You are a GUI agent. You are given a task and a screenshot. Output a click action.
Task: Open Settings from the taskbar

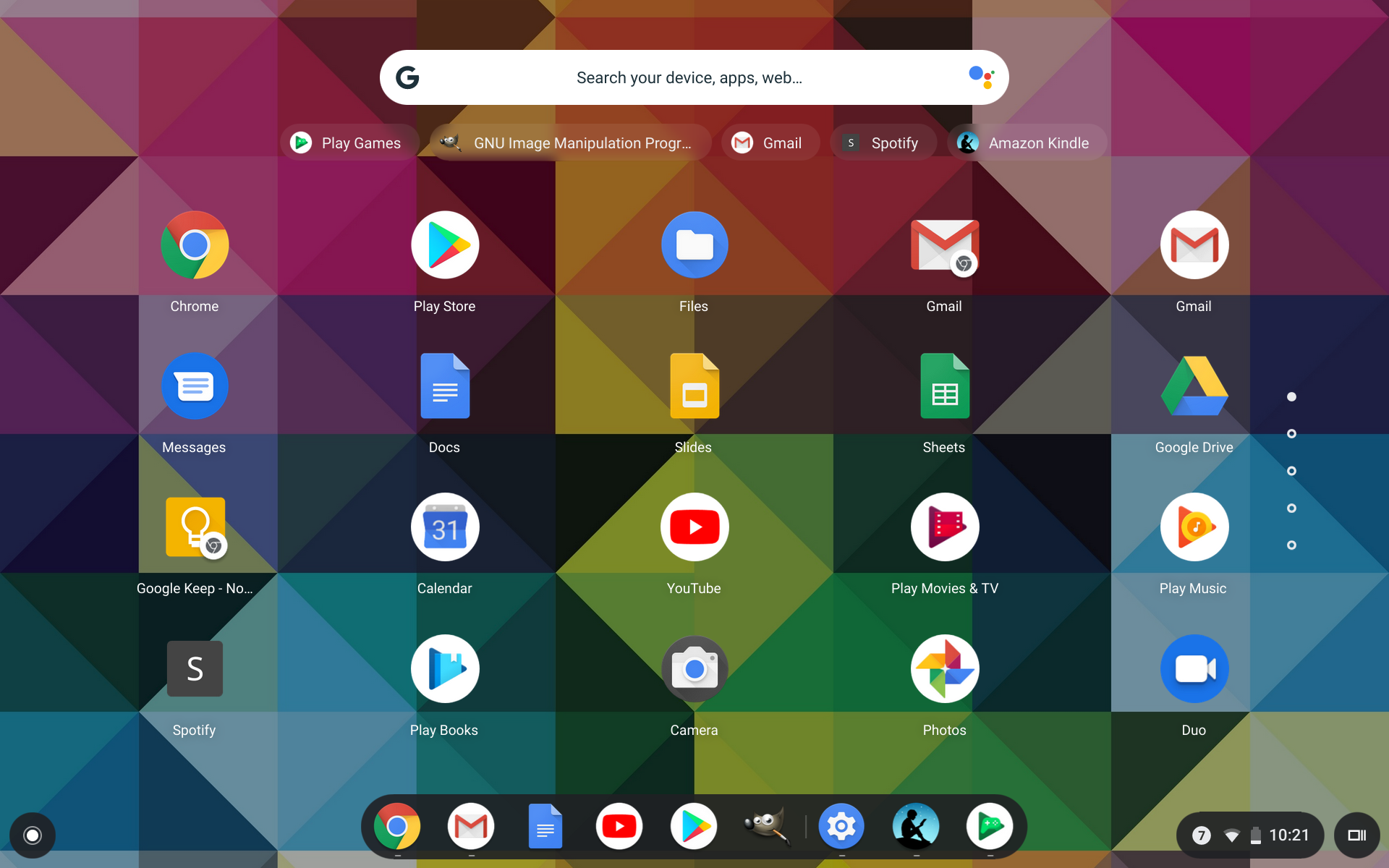tap(841, 825)
